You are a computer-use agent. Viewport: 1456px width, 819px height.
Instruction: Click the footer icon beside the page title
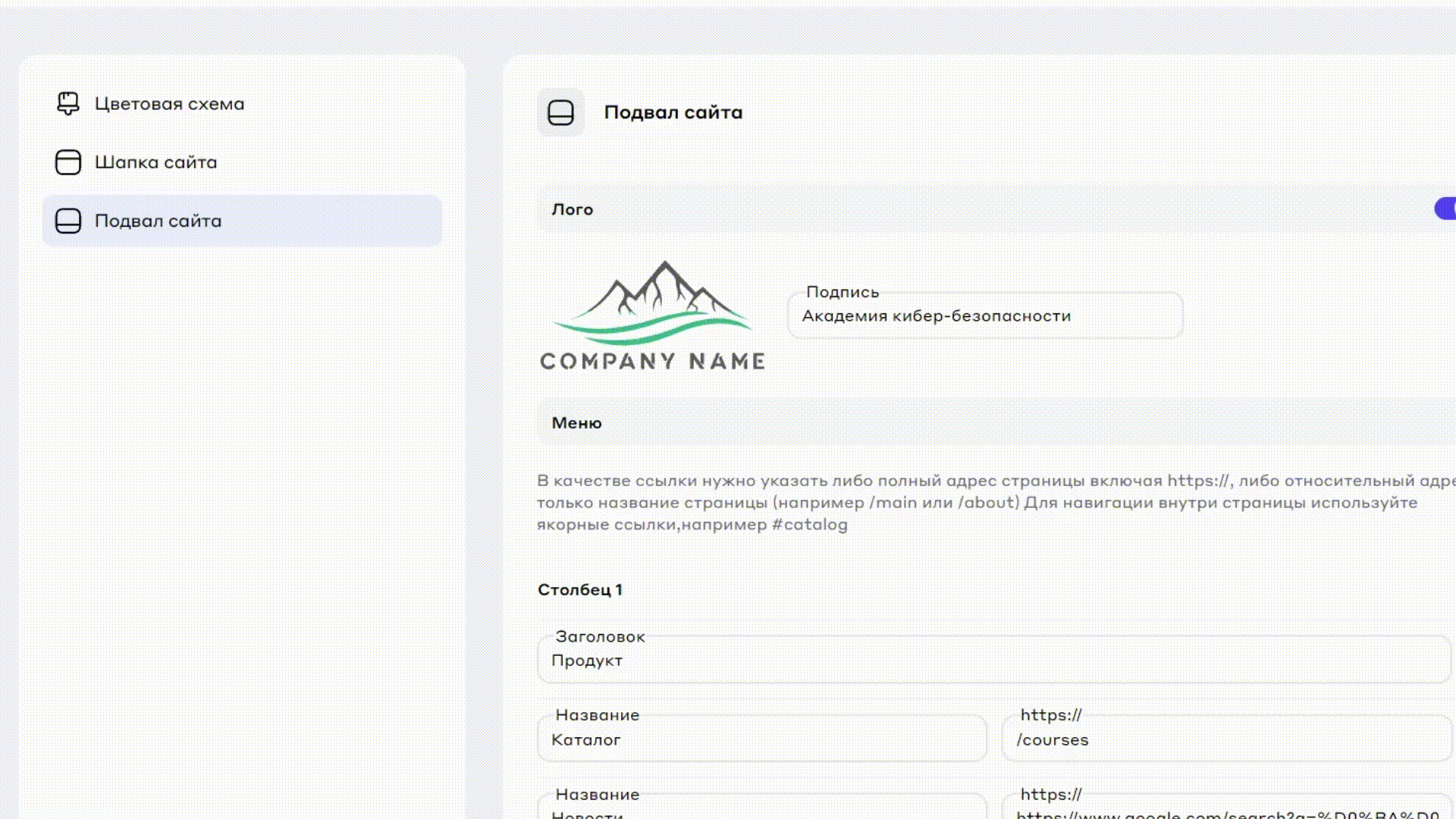[560, 113]
